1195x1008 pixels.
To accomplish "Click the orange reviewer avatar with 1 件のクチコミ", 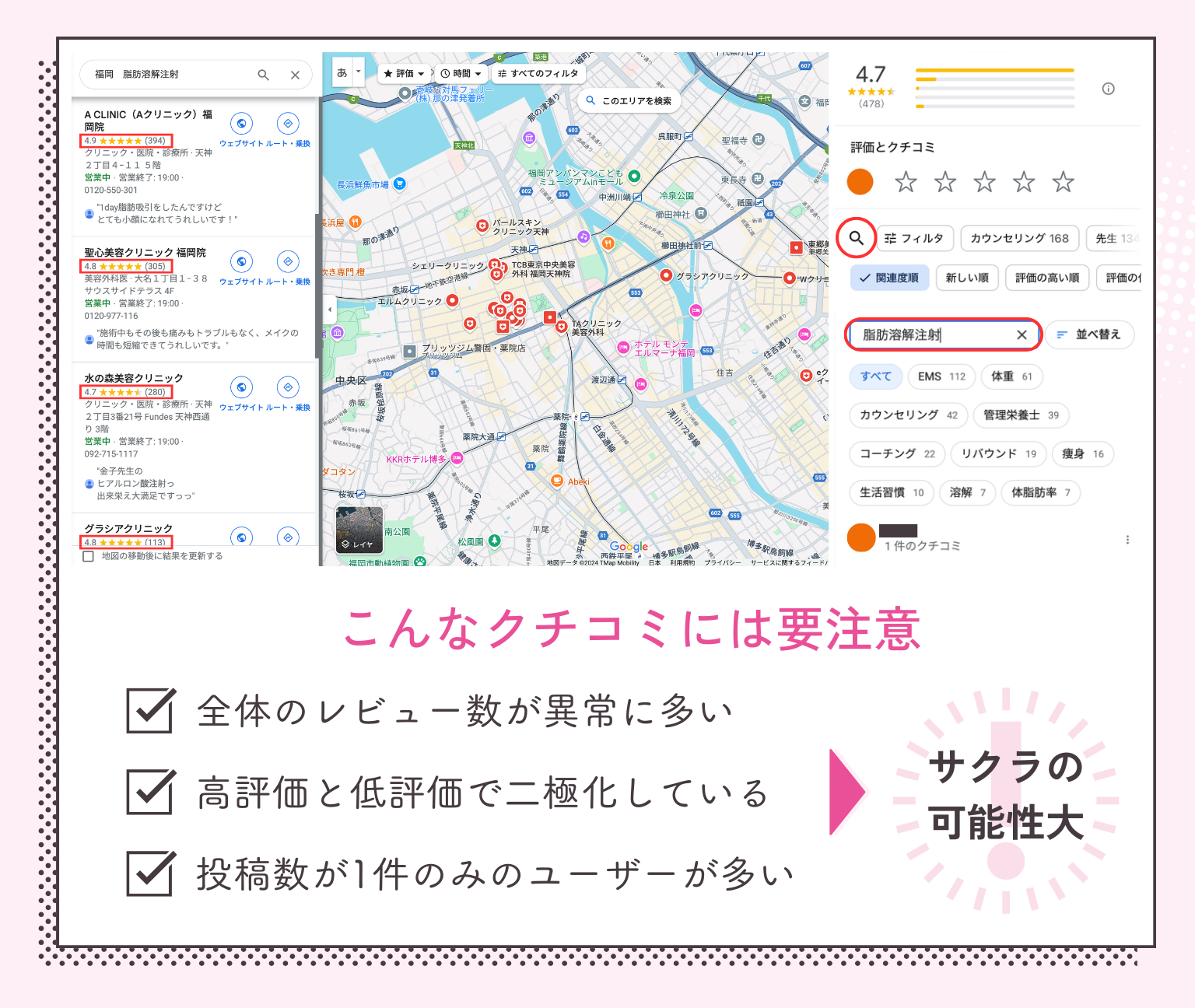I will (x=861, y=537).
